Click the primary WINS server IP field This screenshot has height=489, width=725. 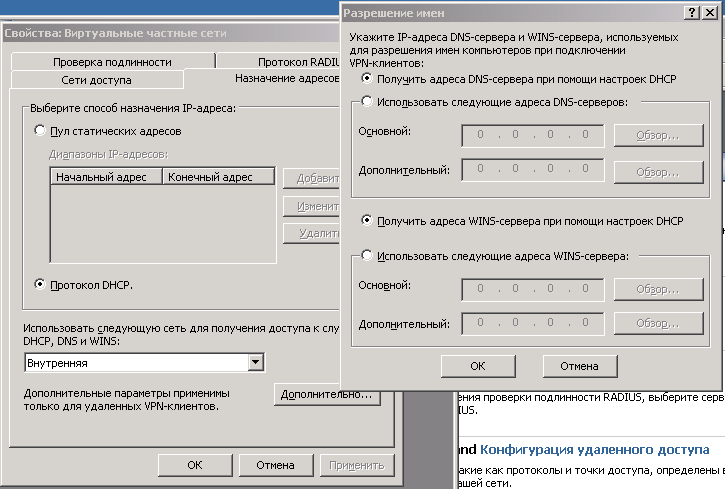(x=533, y=289)
